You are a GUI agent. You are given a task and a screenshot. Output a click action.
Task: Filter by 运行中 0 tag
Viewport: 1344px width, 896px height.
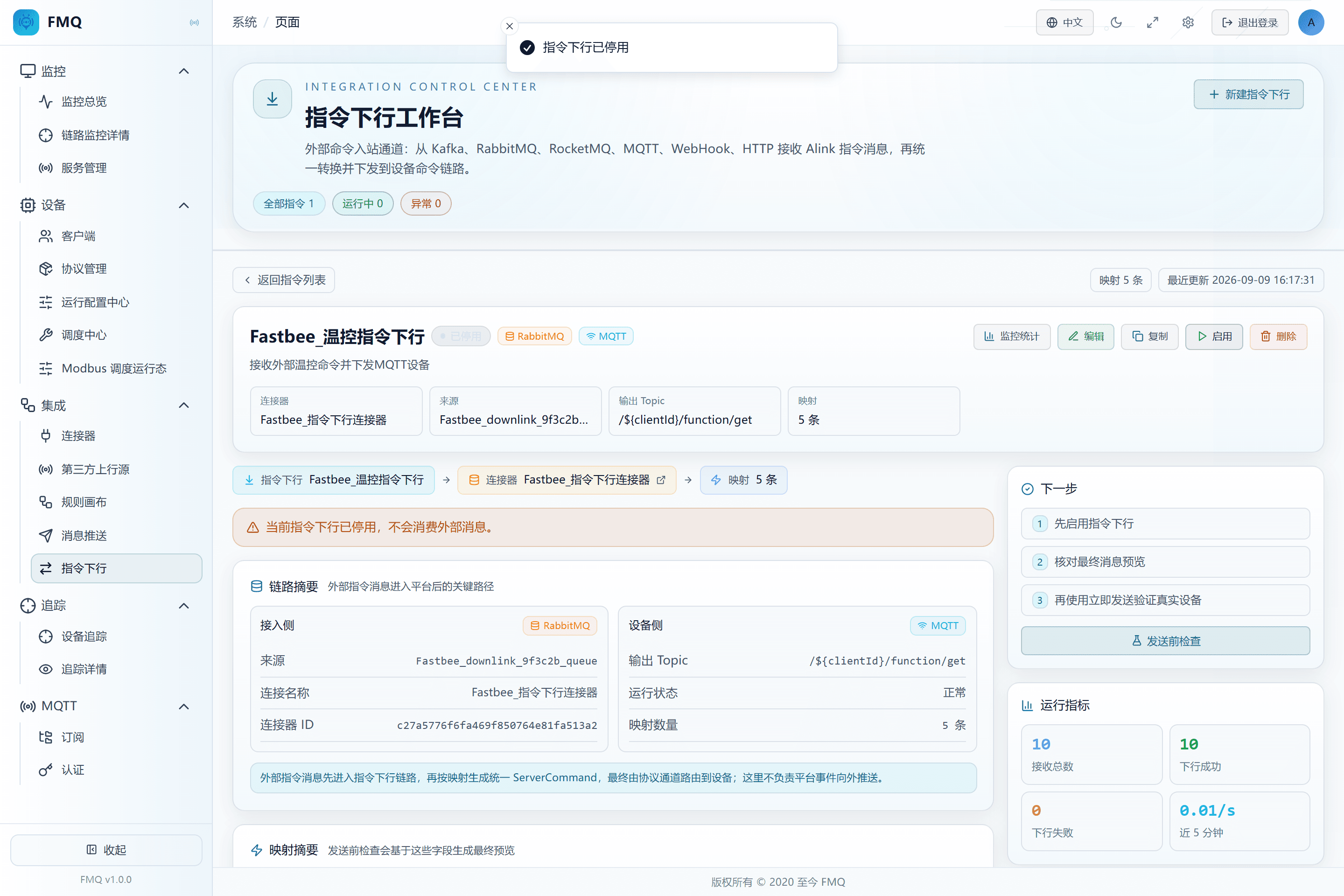362,203
